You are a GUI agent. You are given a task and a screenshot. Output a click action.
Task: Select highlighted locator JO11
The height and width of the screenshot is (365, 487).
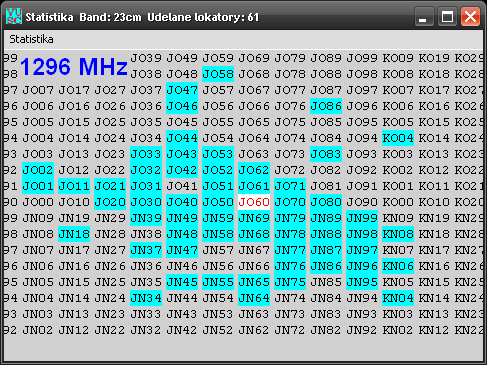[x=74, y=186]
